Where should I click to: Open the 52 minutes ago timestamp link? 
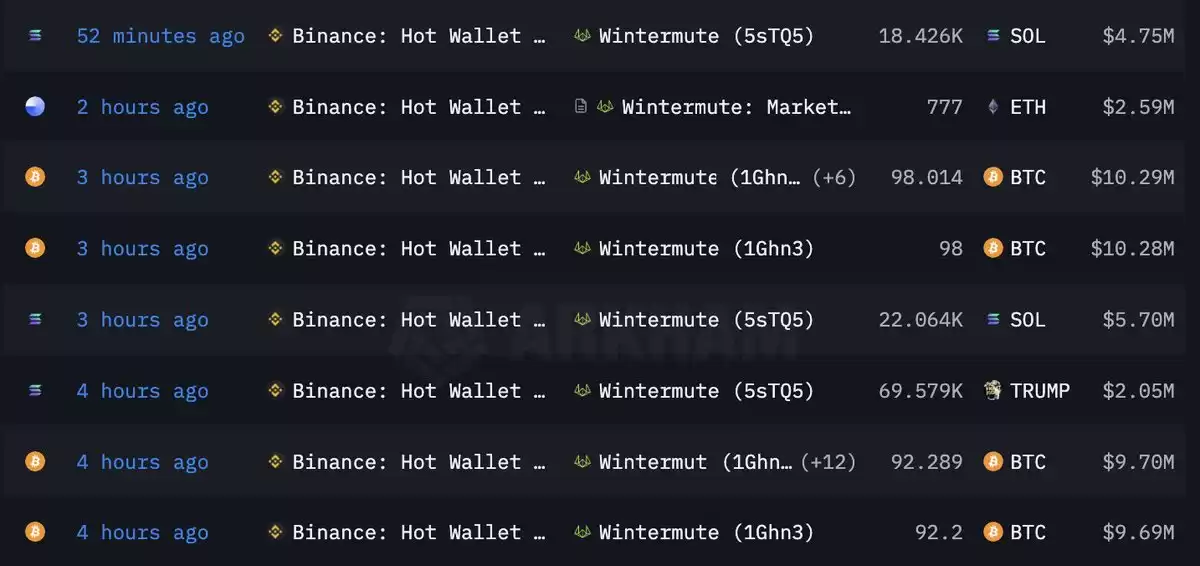[160, 36]
